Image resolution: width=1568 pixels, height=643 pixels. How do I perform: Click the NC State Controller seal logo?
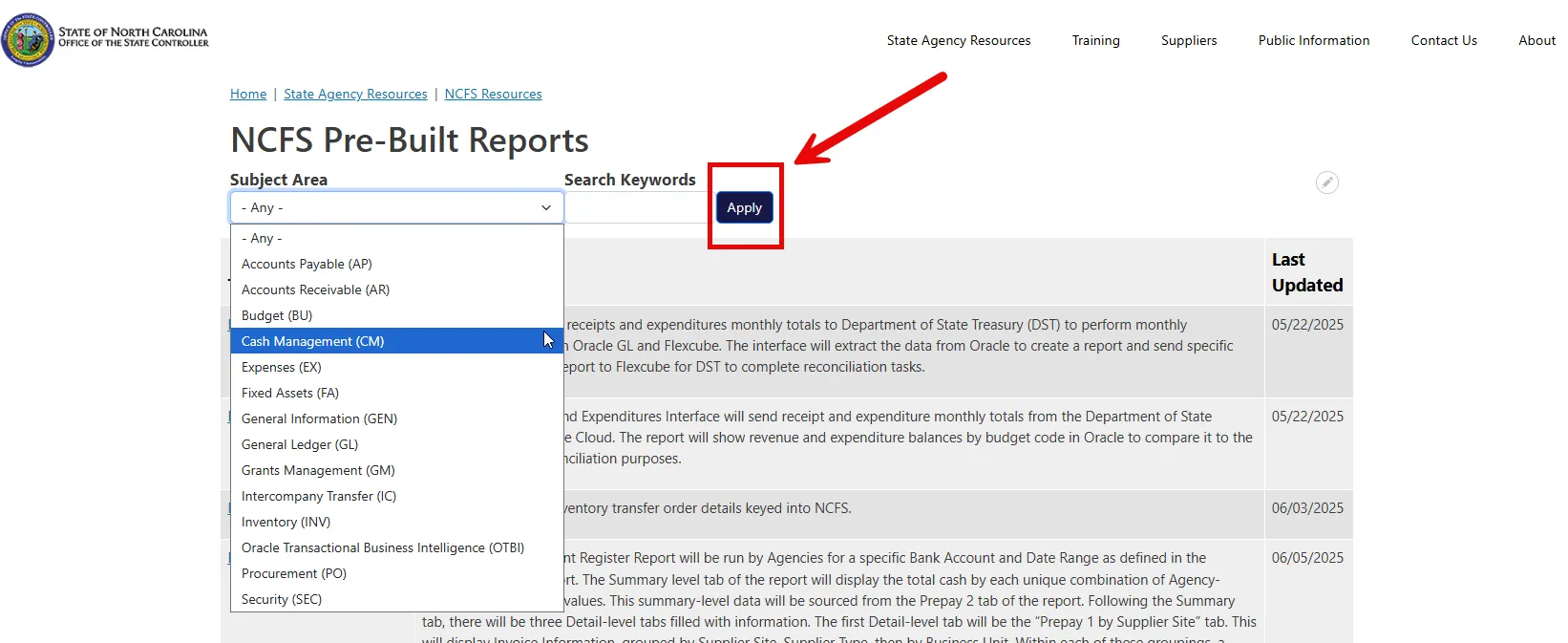(x=29, y=40)
